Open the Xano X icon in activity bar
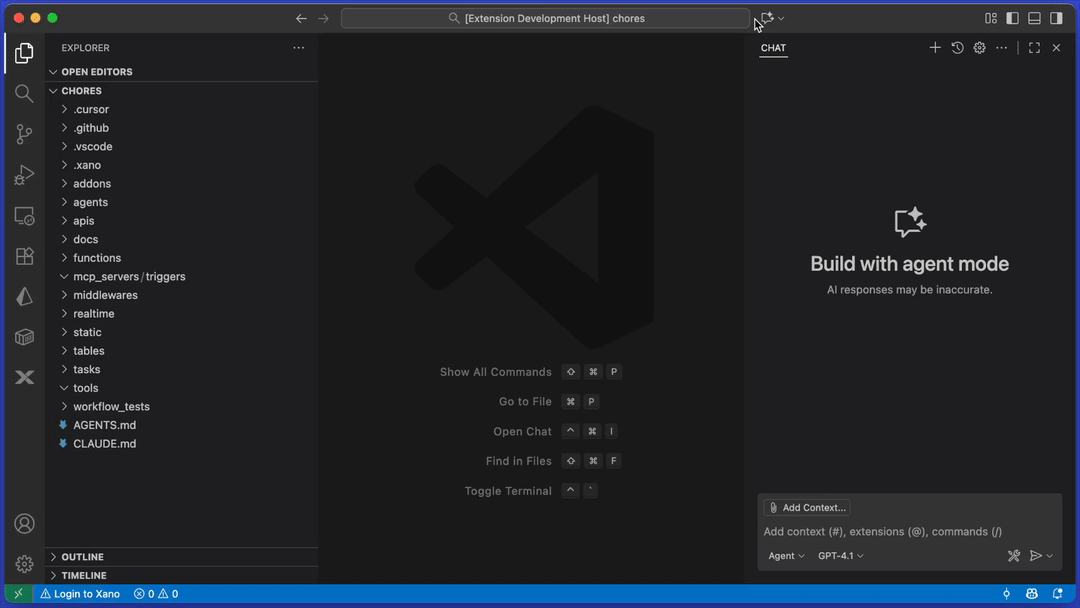Screen dimensions: 1080x608 [24, 377]
